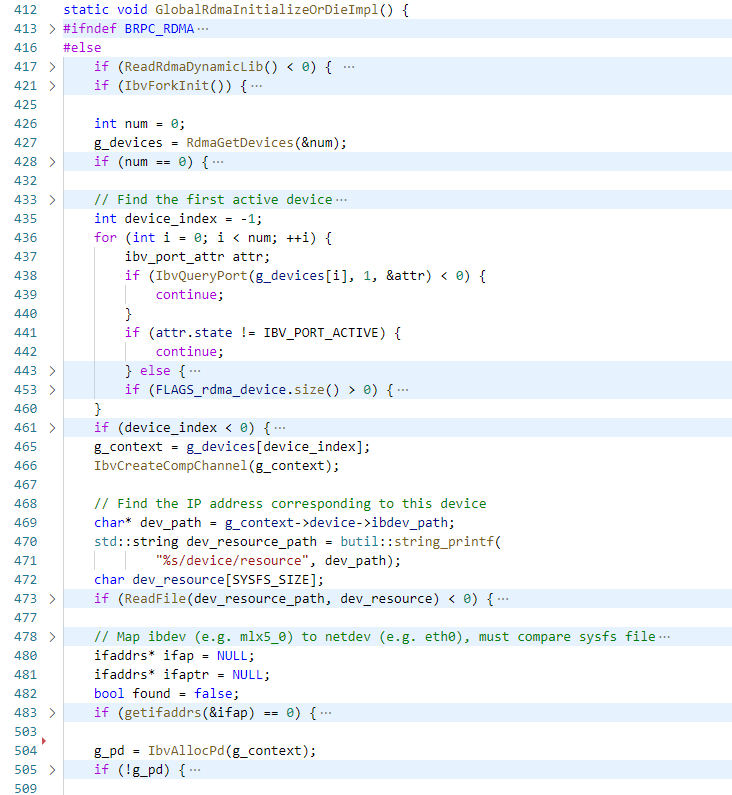This screenshot has height=795, width=732.
Task: Click IbvAllocPd function call
Action: coord(186,751)
